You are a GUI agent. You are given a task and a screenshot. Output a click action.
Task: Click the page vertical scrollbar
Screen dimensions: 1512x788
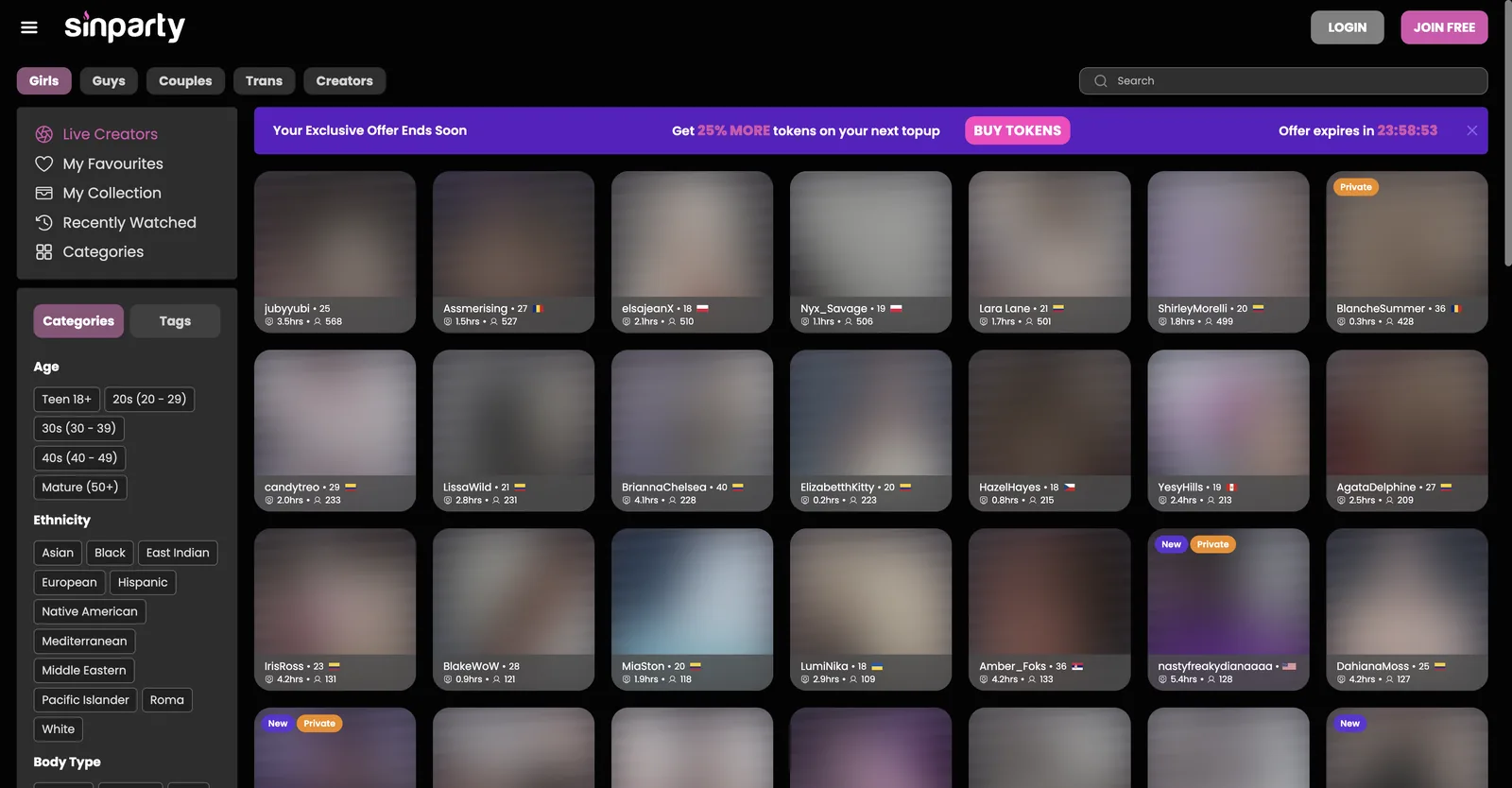point(1507,132)
